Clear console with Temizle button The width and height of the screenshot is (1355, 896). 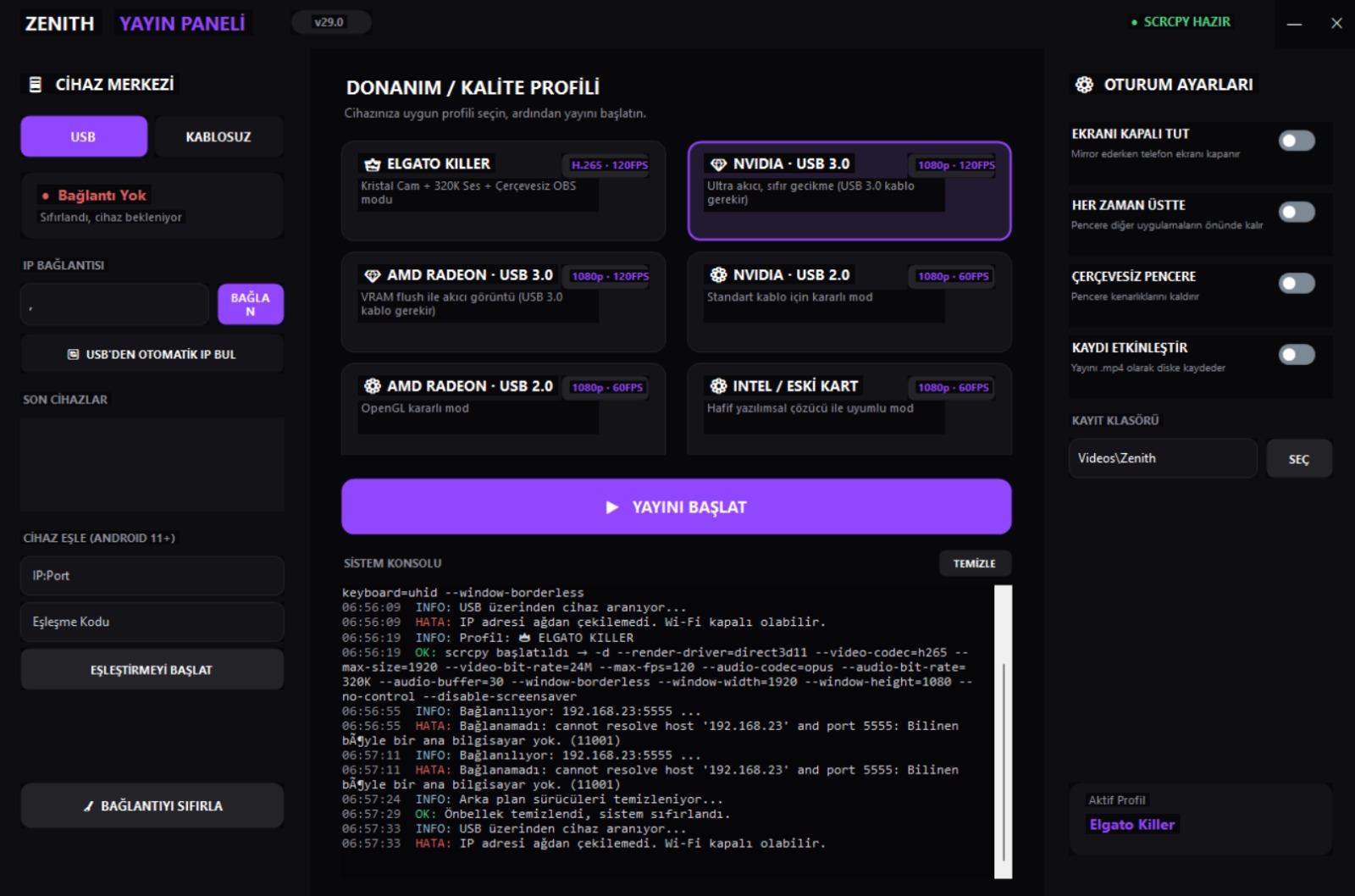(975, 563)
